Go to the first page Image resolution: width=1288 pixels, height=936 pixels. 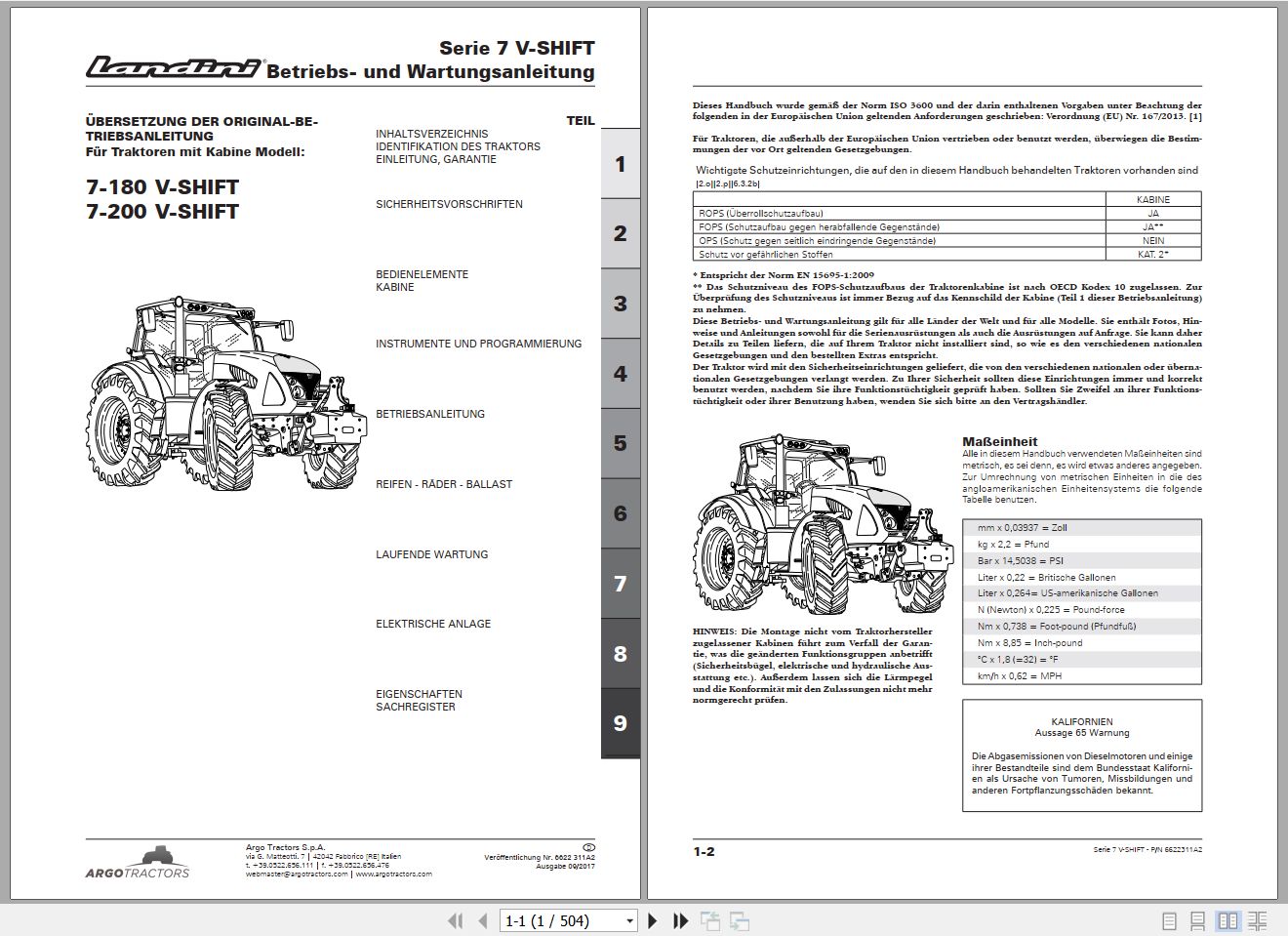pyautogui.click(x=455, y=920)
